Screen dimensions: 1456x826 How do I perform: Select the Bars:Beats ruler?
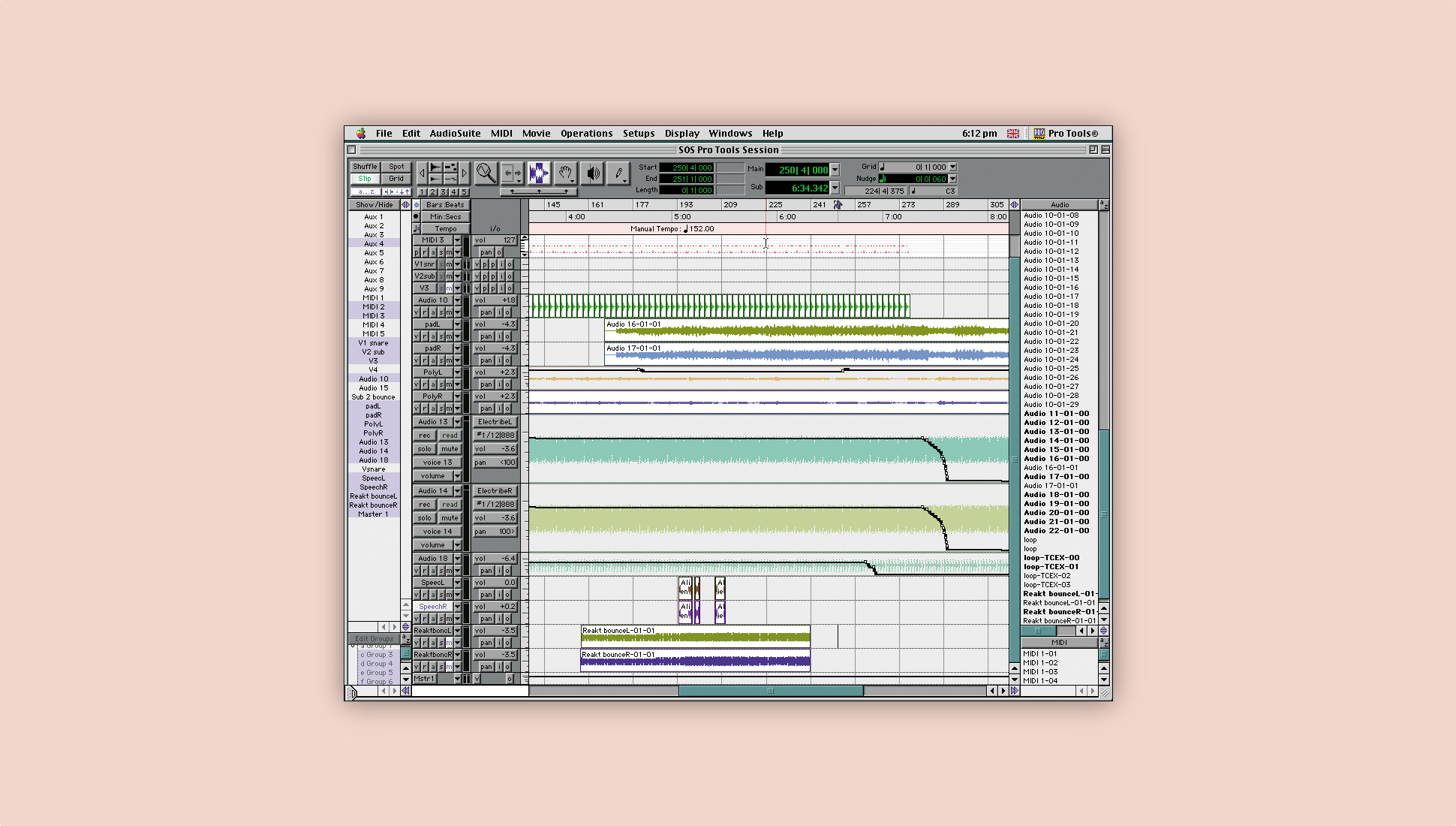tap(445, 204)
